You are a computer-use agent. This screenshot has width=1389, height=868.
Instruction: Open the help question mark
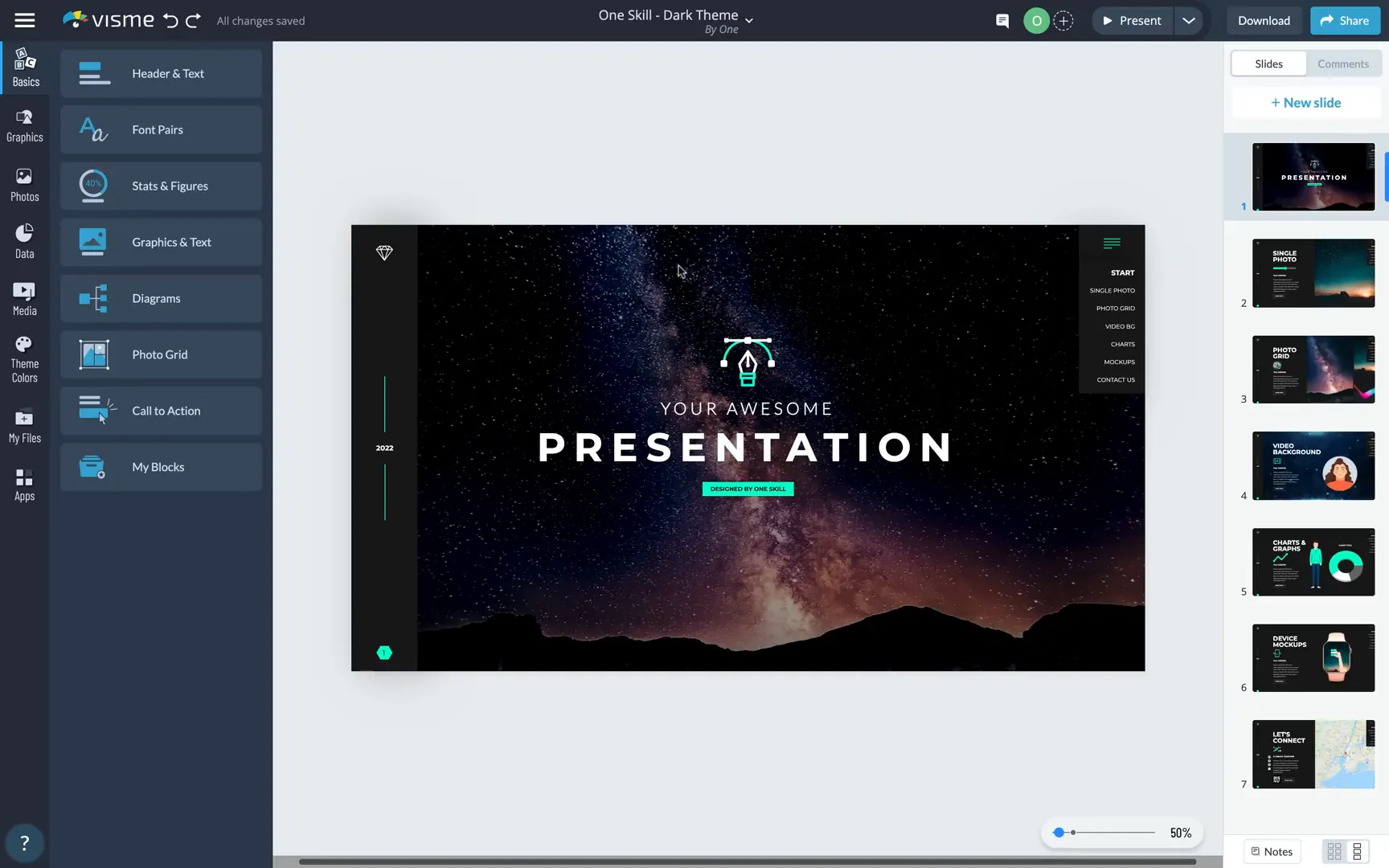click(x=25, y=842)
